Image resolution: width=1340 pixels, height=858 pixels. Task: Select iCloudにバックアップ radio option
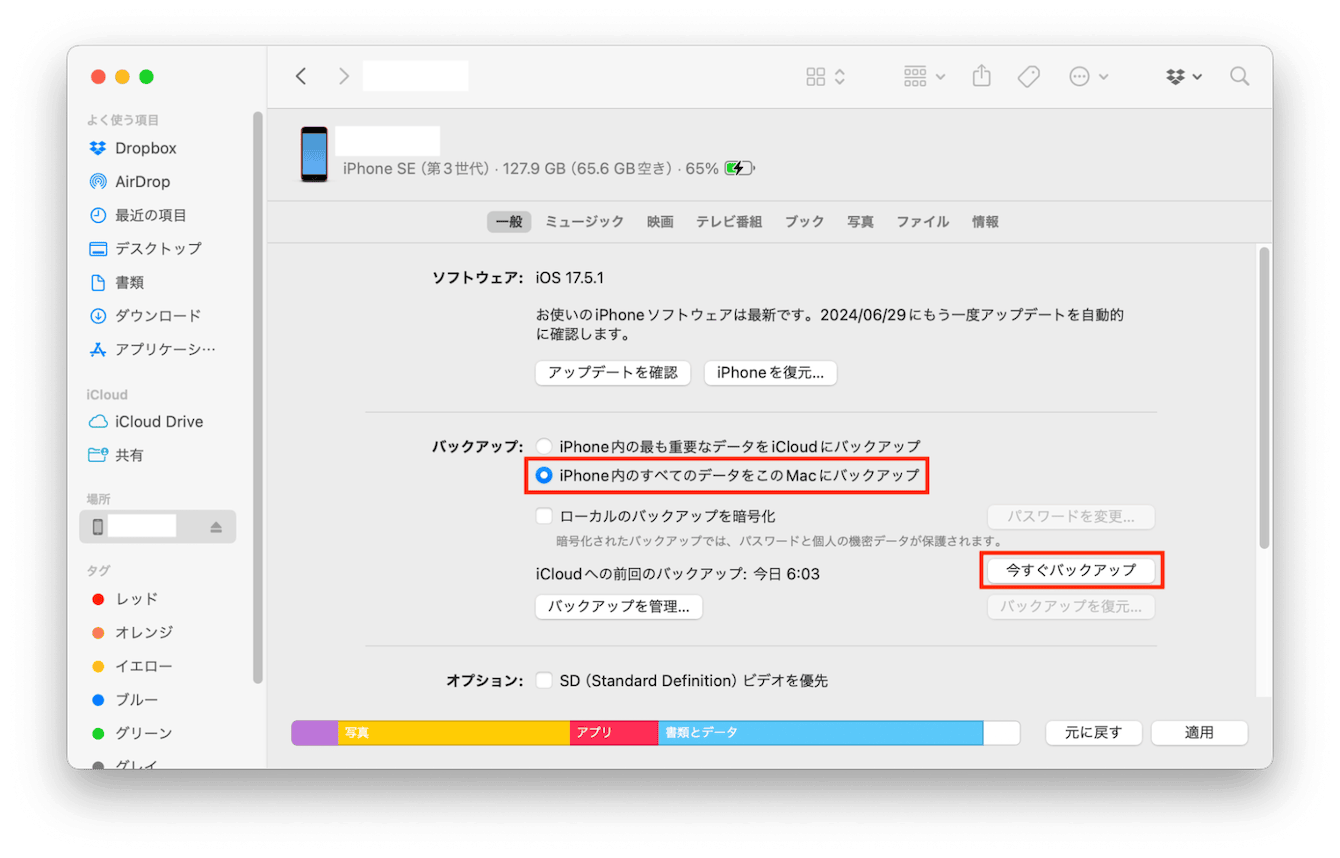pos(544,446)
